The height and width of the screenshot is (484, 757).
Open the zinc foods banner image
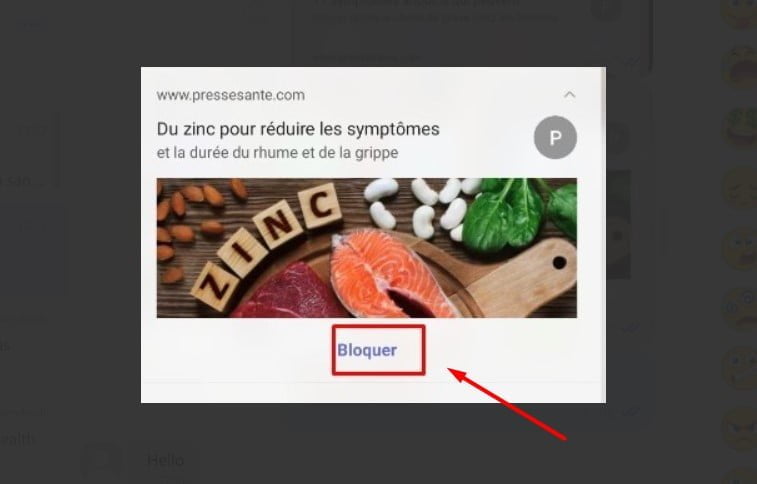pos(366,248)
